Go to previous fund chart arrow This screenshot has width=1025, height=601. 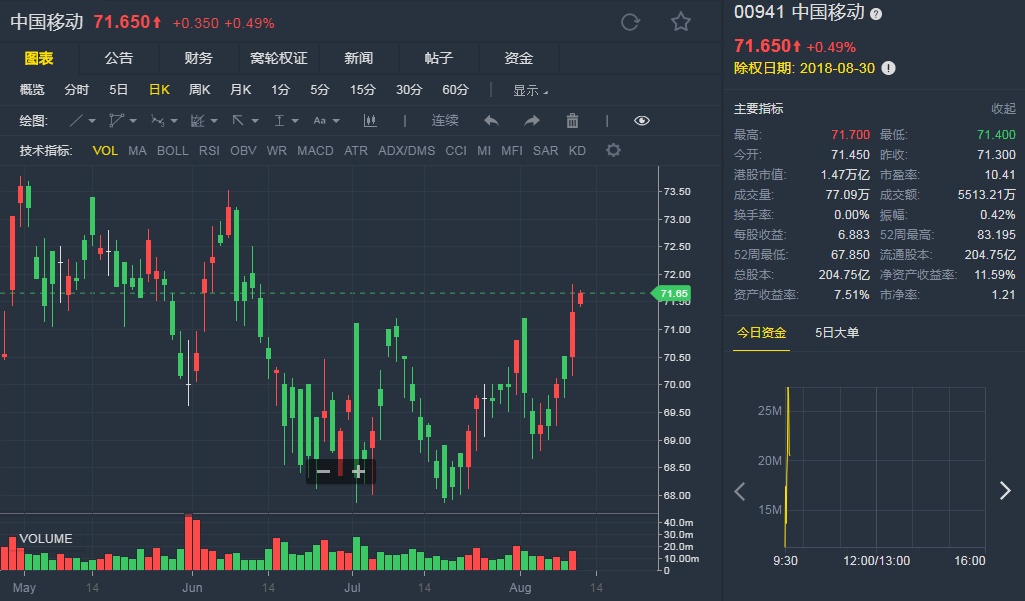739,491
